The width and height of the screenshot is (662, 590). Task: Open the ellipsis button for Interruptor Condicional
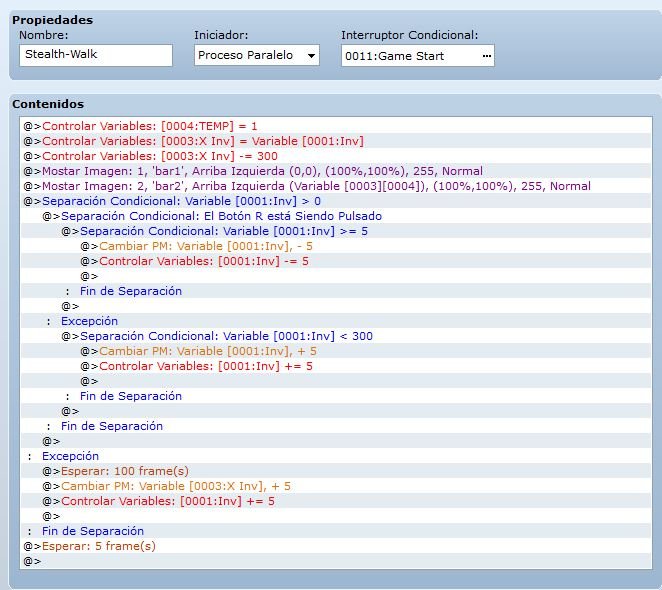coord(486,56)
